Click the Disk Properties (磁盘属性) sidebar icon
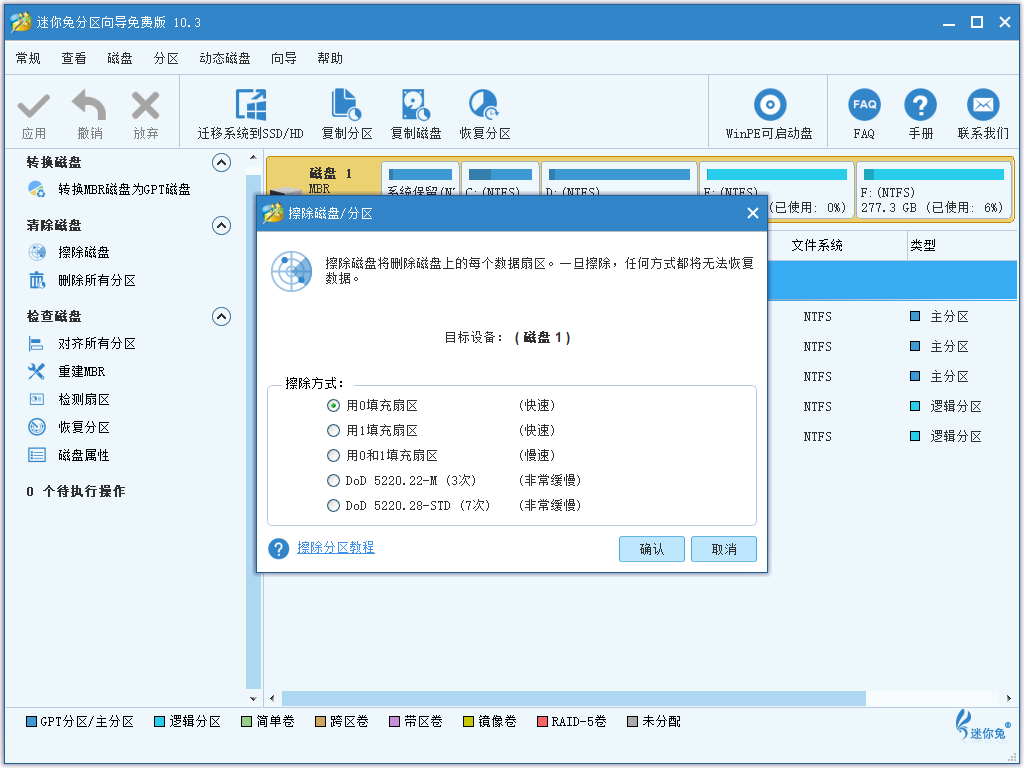Screen dimensions: 1024x768 pos(37,455)
